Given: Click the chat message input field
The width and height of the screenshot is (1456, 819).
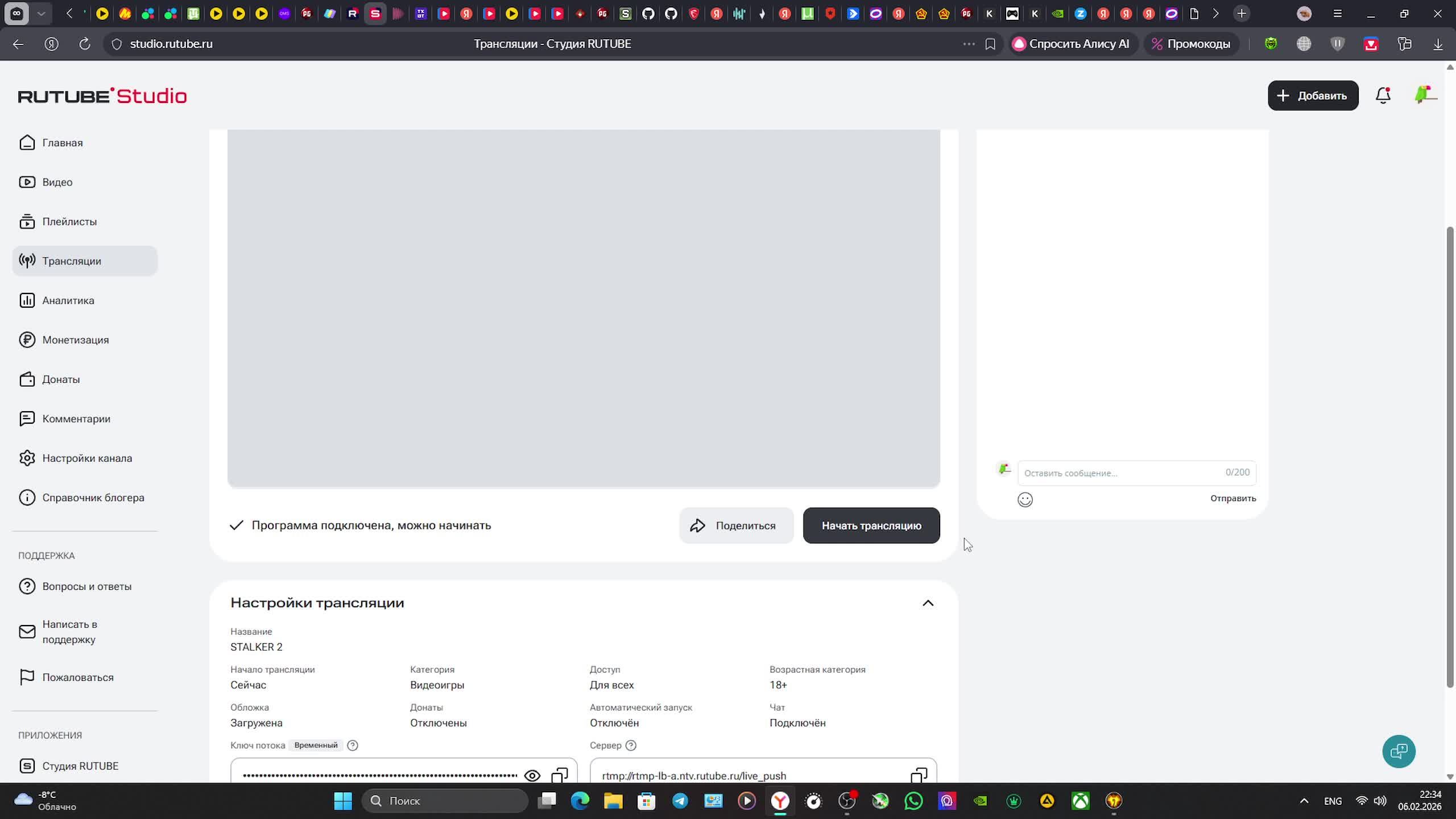Looking at the screenshot, I should 1120,473.
